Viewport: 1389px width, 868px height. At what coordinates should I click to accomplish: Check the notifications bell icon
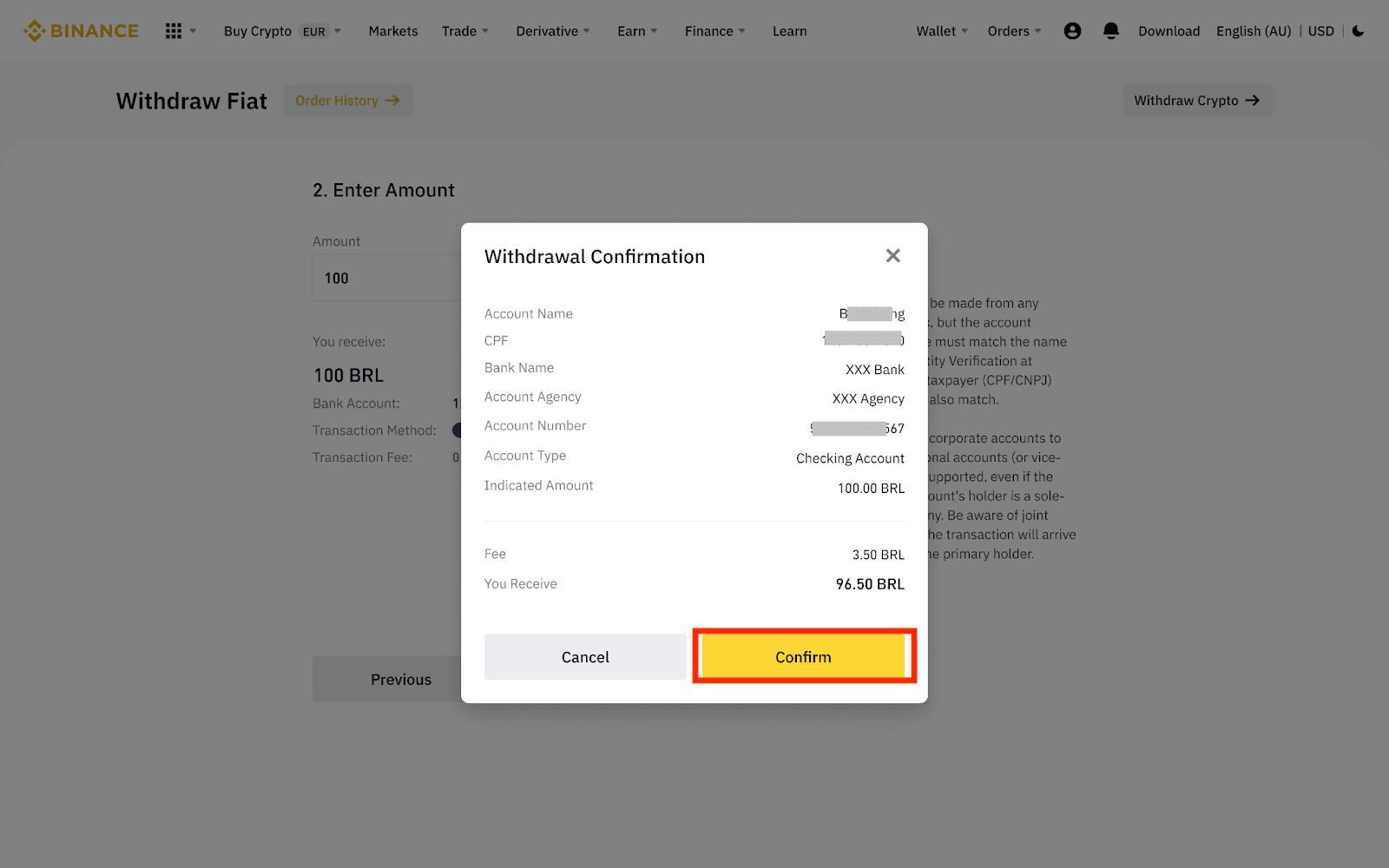pos(1110,31)
